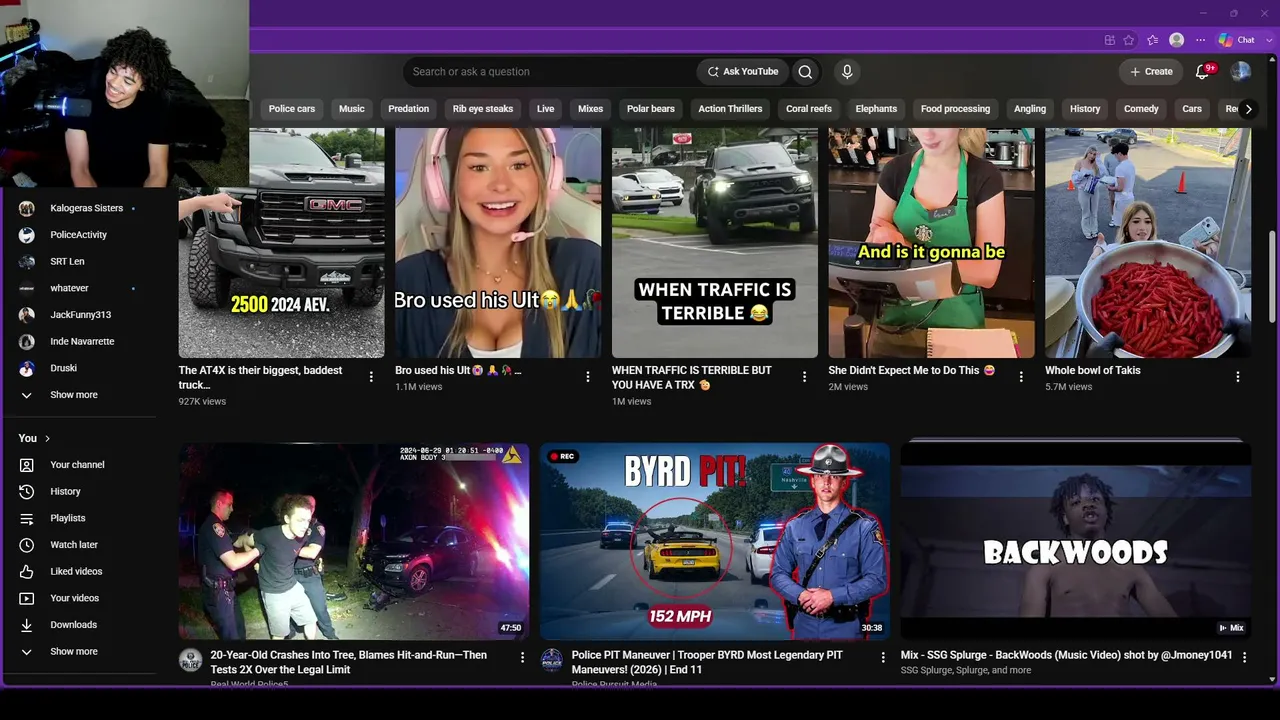Screen dimensions: 1280x720
Task: Filter by the Elephants chip
Action: click(876, 109)
